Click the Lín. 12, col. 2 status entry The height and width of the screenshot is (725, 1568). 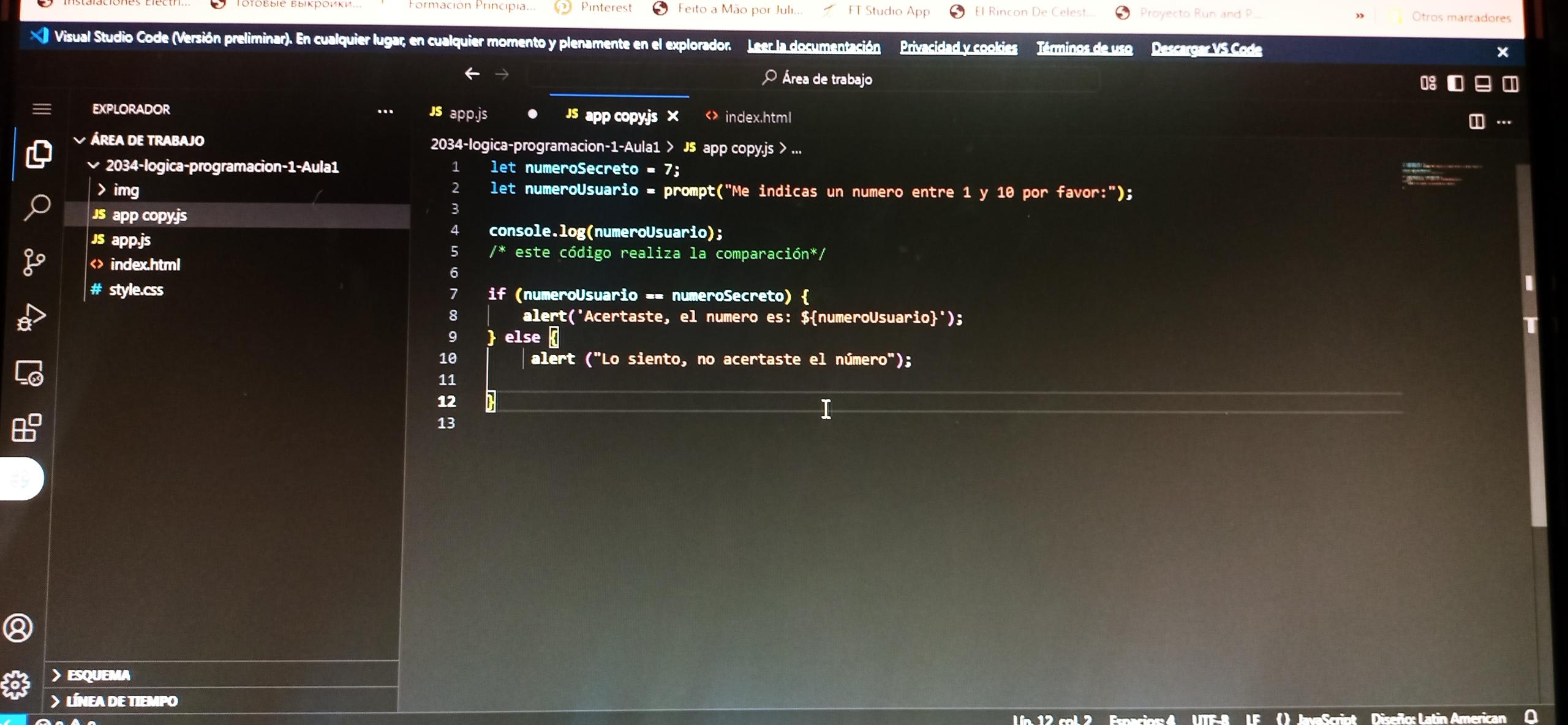pyautogui.click(x=1051, y=719)
